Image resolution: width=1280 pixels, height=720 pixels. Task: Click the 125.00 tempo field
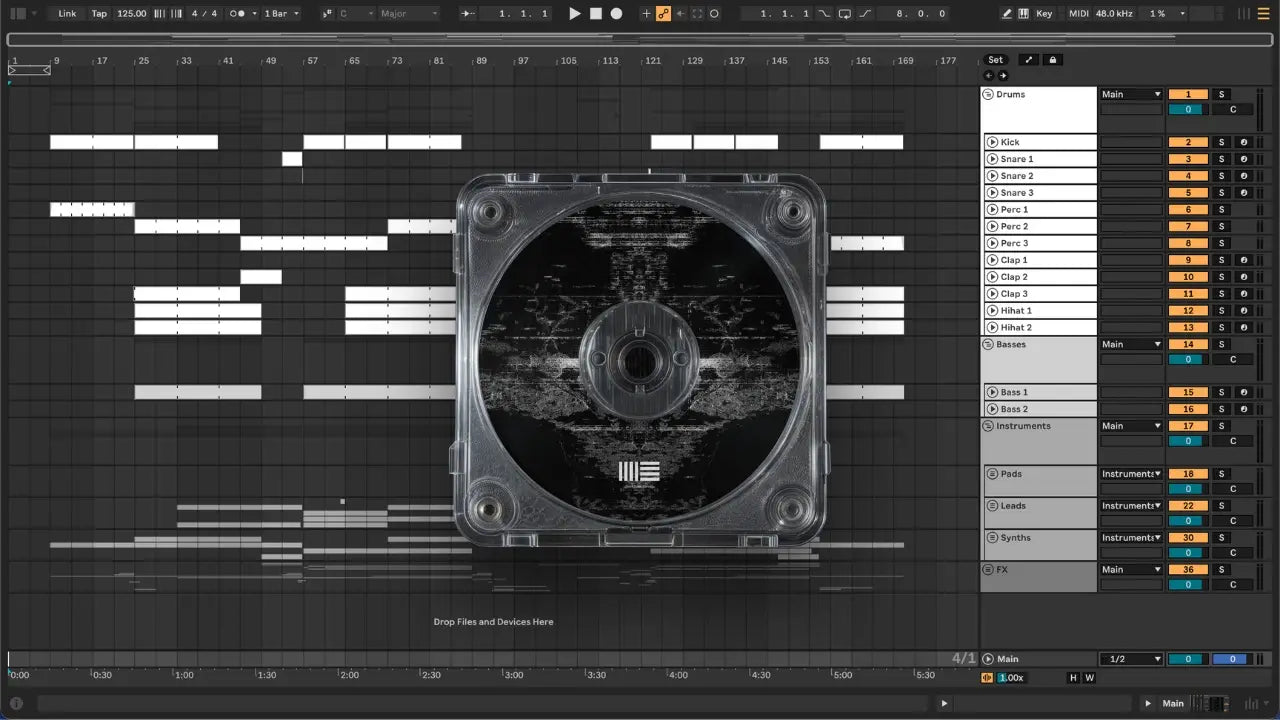(x=131, y=14)
